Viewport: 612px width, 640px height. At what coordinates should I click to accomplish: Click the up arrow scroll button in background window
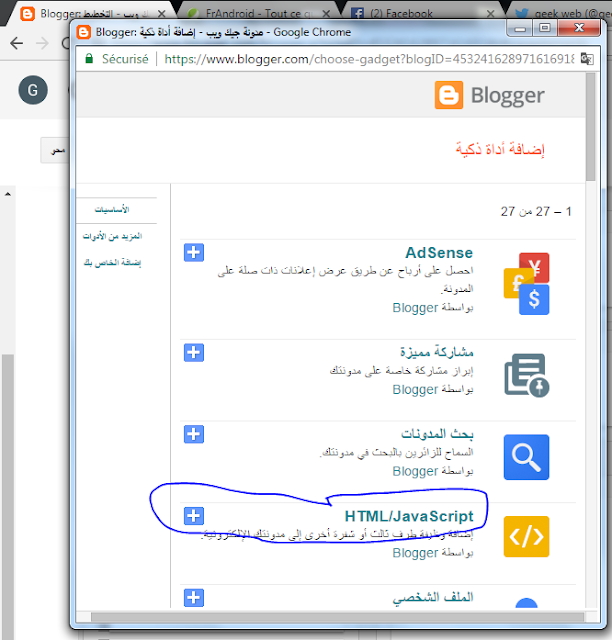(x=7, y=194)
